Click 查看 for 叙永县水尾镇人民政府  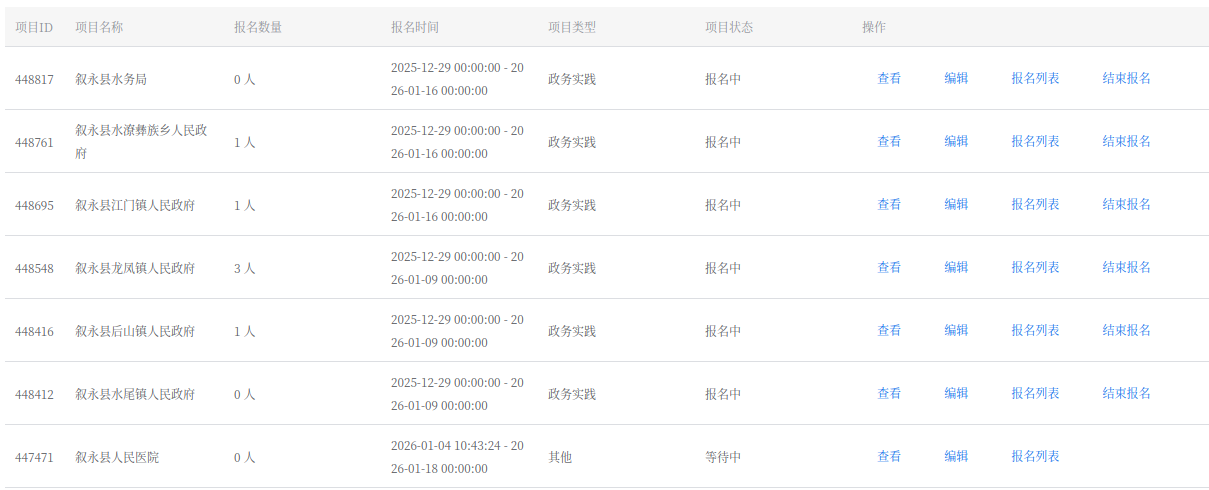click(x=889, y=393)
